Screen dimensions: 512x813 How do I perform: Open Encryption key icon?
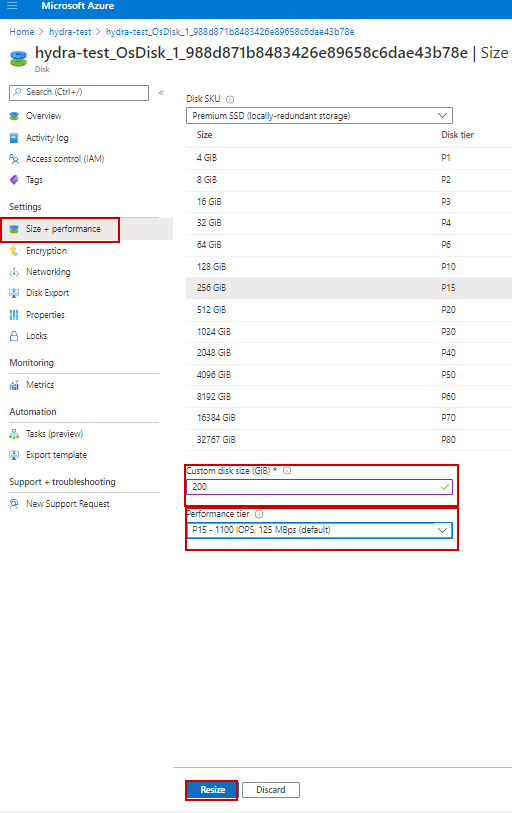click(14, 251)
